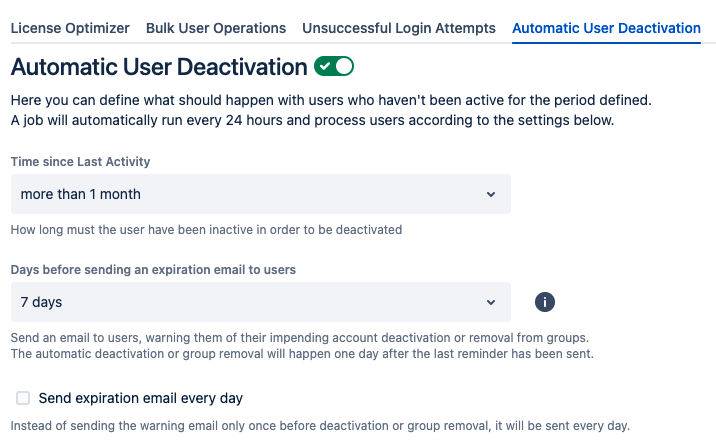Click the 'Send an email to users' help text
This screenshot has height=448, width=716.
(300, 338)
